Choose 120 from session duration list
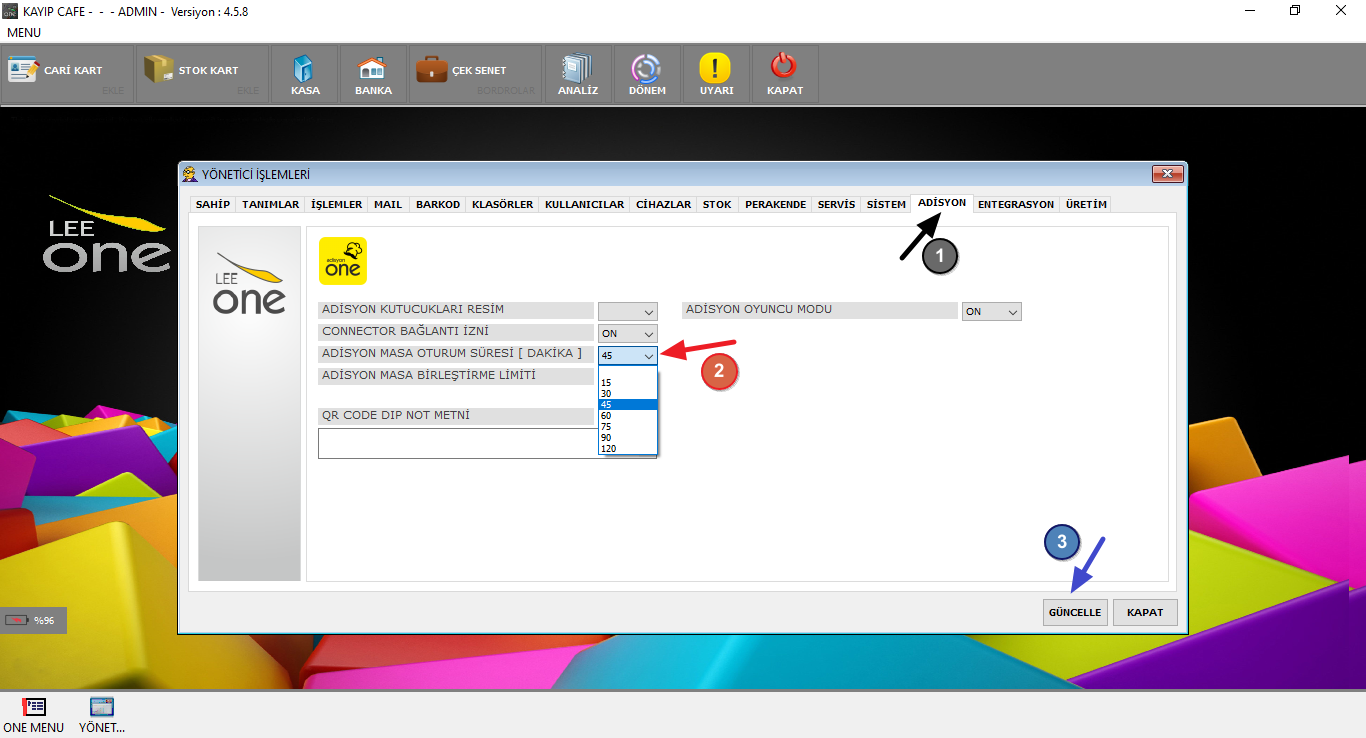Screen dimensions: 1366x738 point(609,448)
